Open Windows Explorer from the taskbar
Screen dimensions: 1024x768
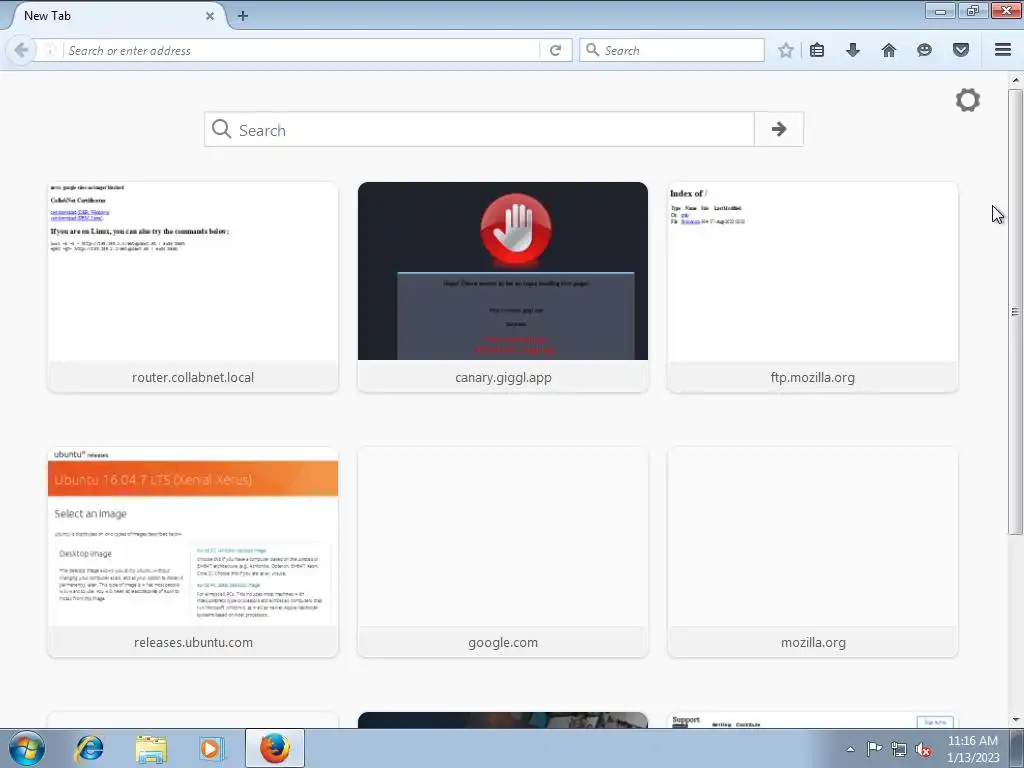[x=151, y=748]
